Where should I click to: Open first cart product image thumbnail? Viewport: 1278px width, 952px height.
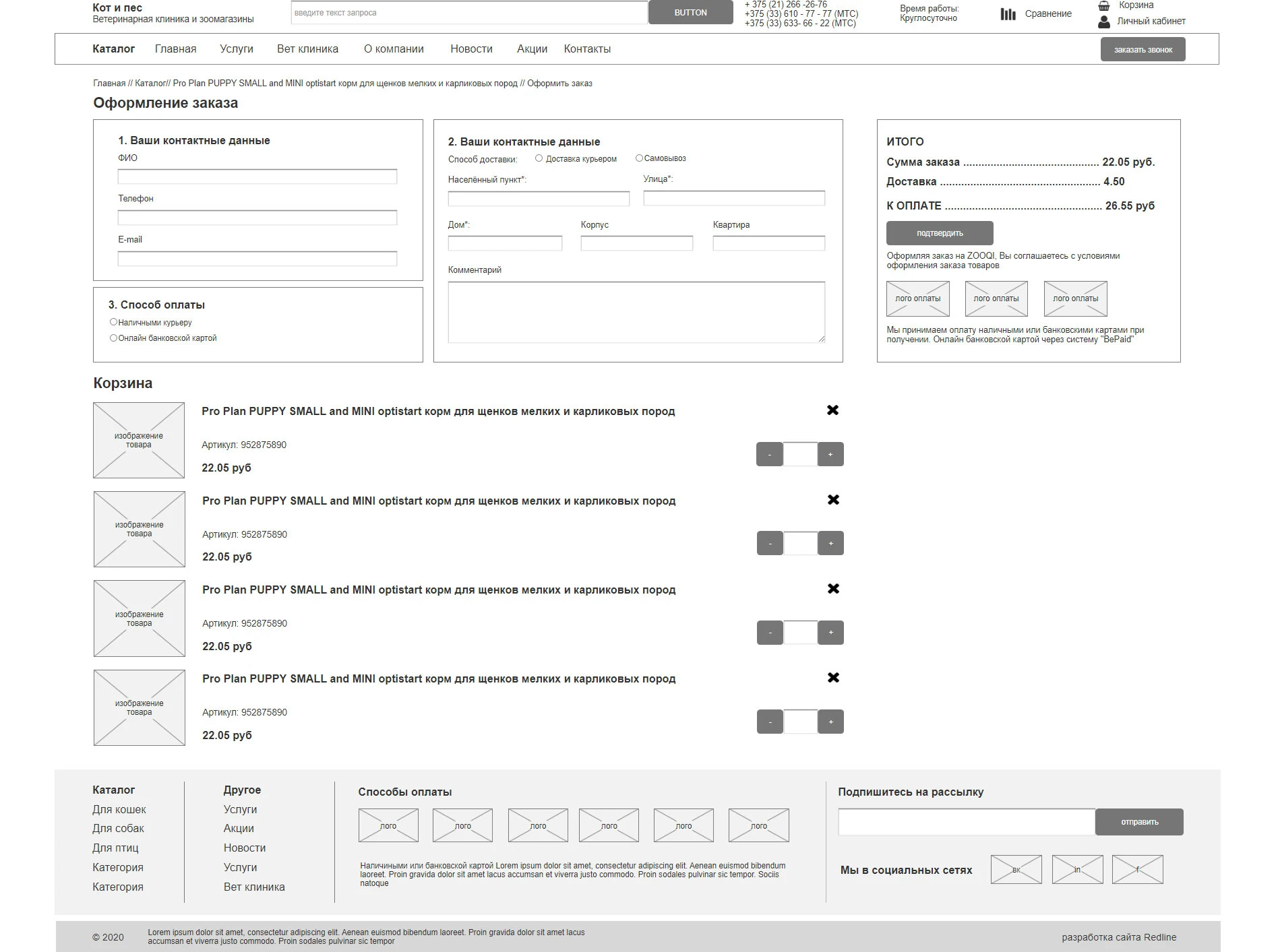pyautogui.click(x=139, y=440)
